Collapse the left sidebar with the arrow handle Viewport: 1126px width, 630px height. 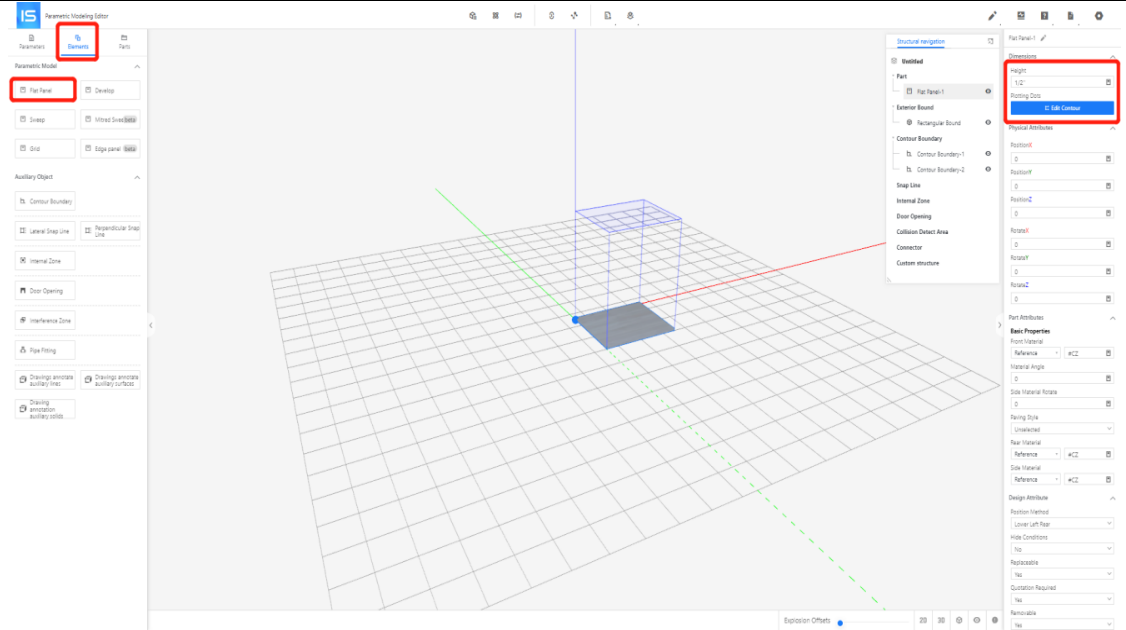pyautogui.click(x=151, y=324)
